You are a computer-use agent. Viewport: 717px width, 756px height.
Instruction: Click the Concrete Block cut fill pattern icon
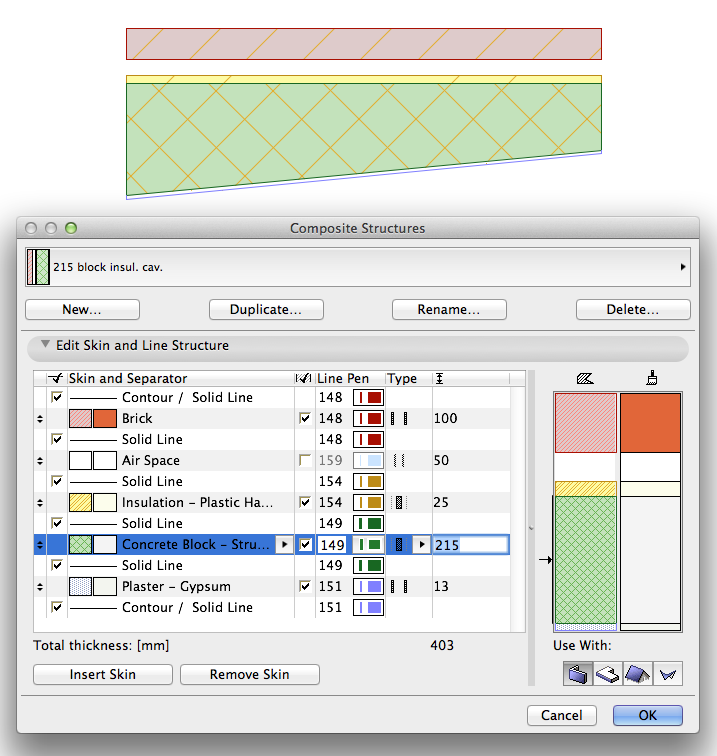pyautogui.click(x=81, y=545)
